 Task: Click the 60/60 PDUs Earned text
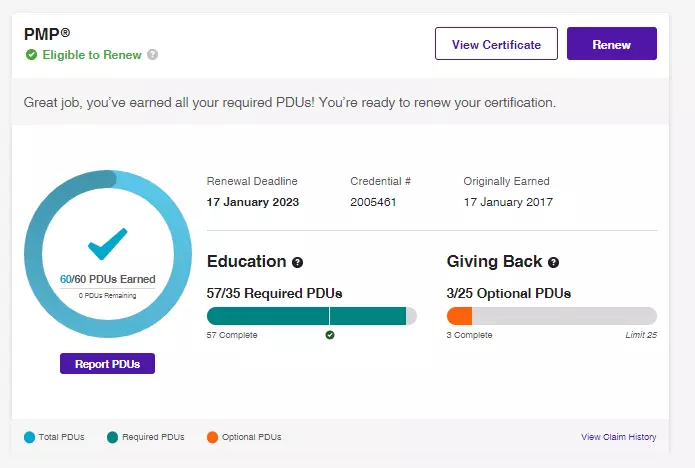107,279
